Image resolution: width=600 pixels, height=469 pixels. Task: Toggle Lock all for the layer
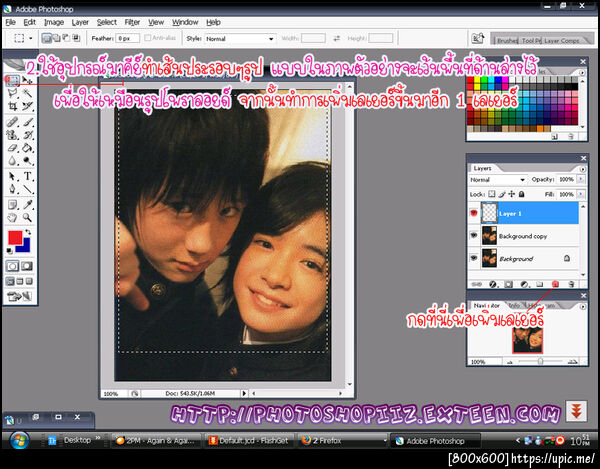pos(521,194)
